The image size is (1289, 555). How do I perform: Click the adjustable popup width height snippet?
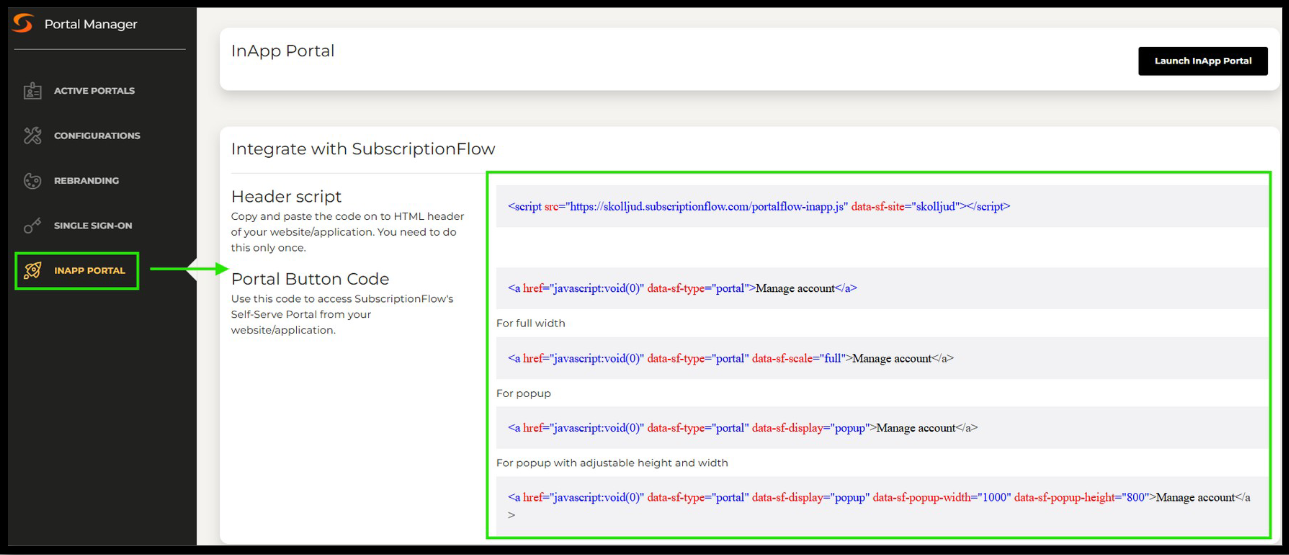(x=883, y=505)
